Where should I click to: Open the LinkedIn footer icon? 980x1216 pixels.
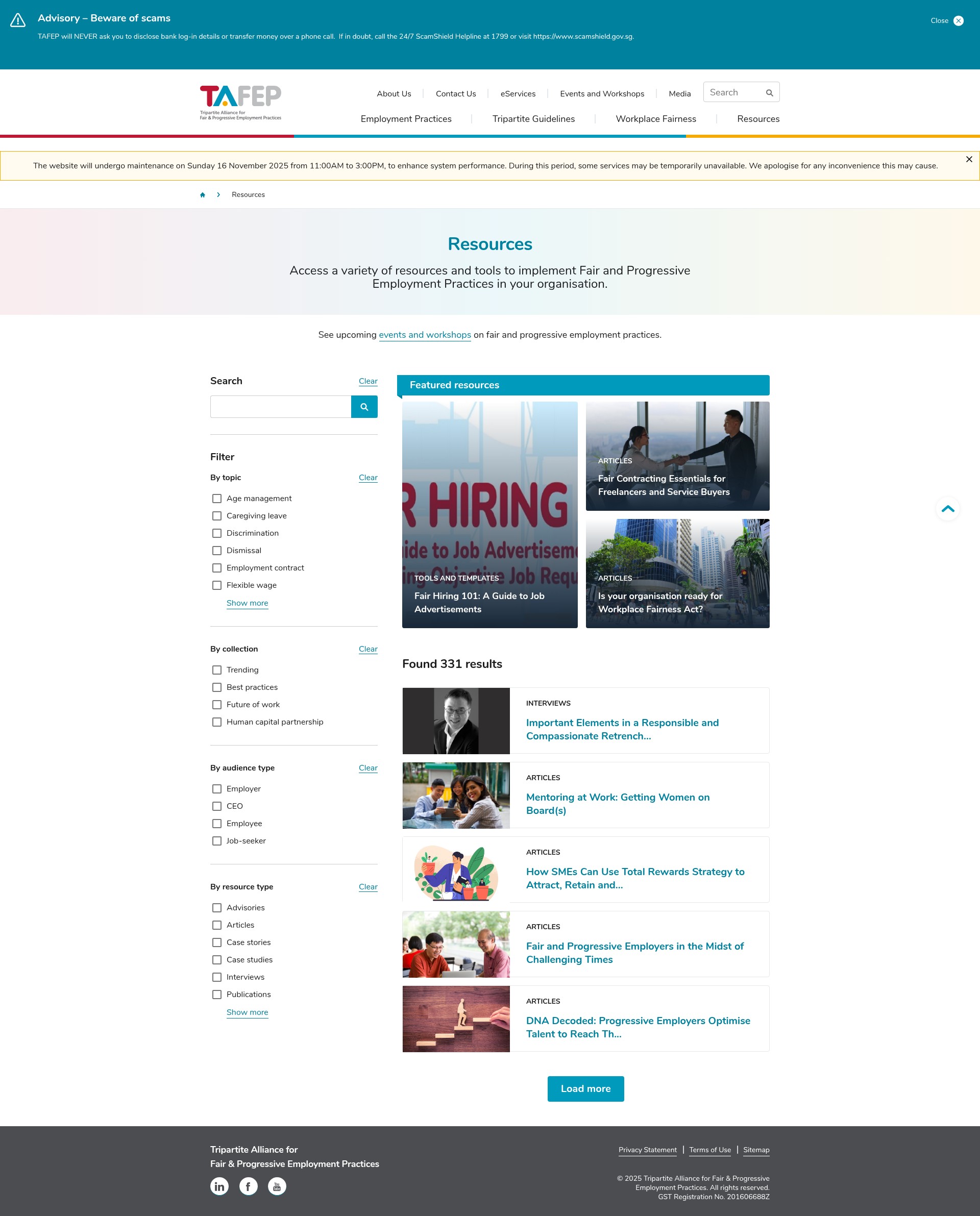[219, 1186]
